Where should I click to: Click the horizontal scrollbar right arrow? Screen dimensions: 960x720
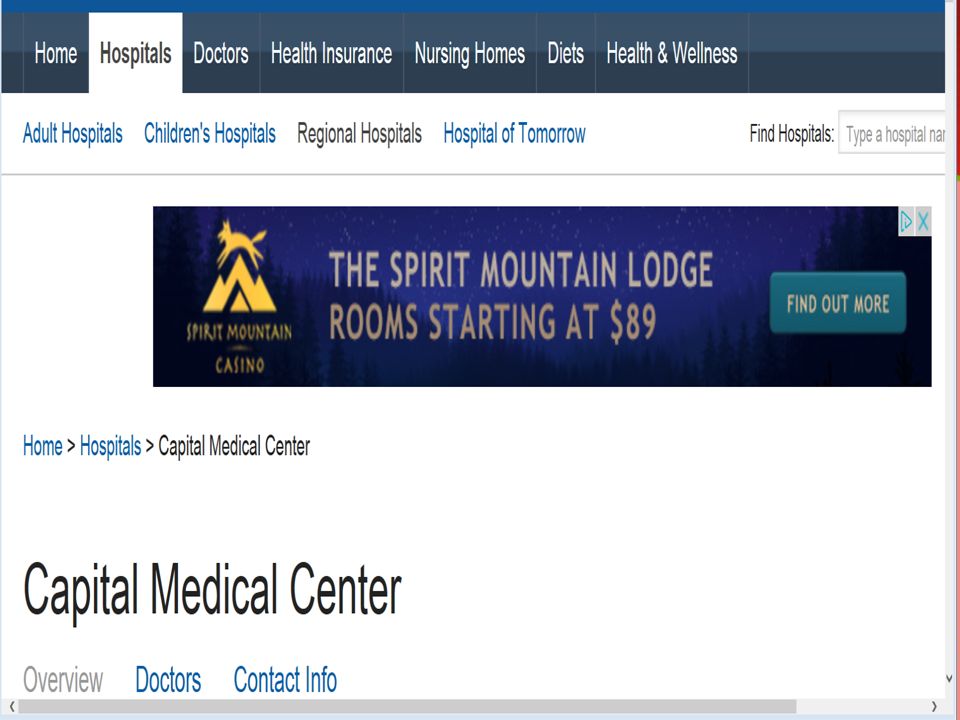[934, 706]
